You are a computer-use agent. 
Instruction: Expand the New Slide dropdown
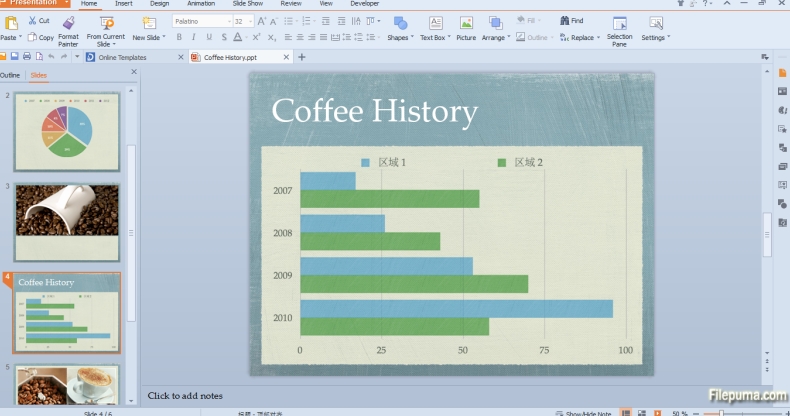pyautogui.click(x=163, y=38)
